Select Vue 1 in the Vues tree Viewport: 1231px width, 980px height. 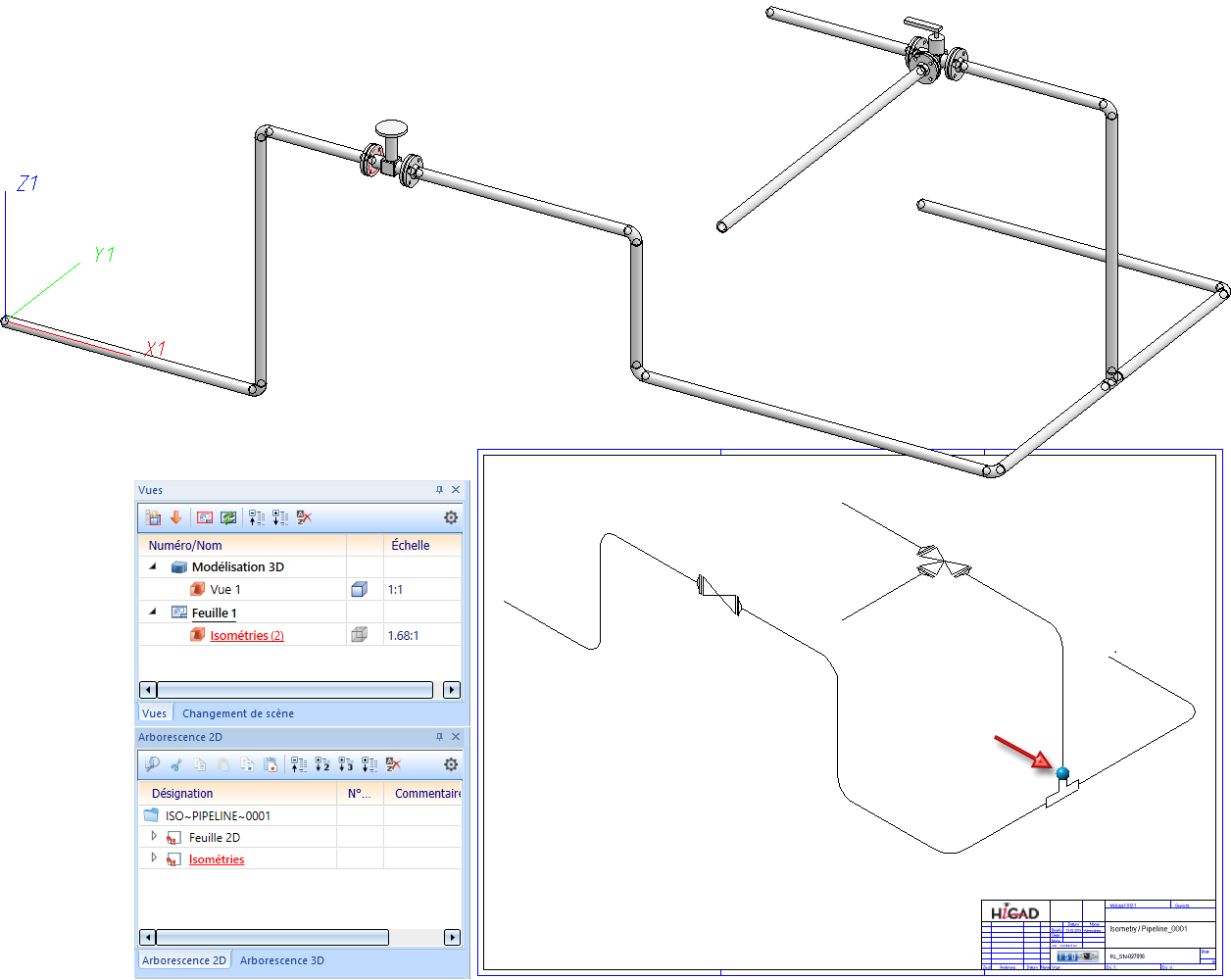225,590
